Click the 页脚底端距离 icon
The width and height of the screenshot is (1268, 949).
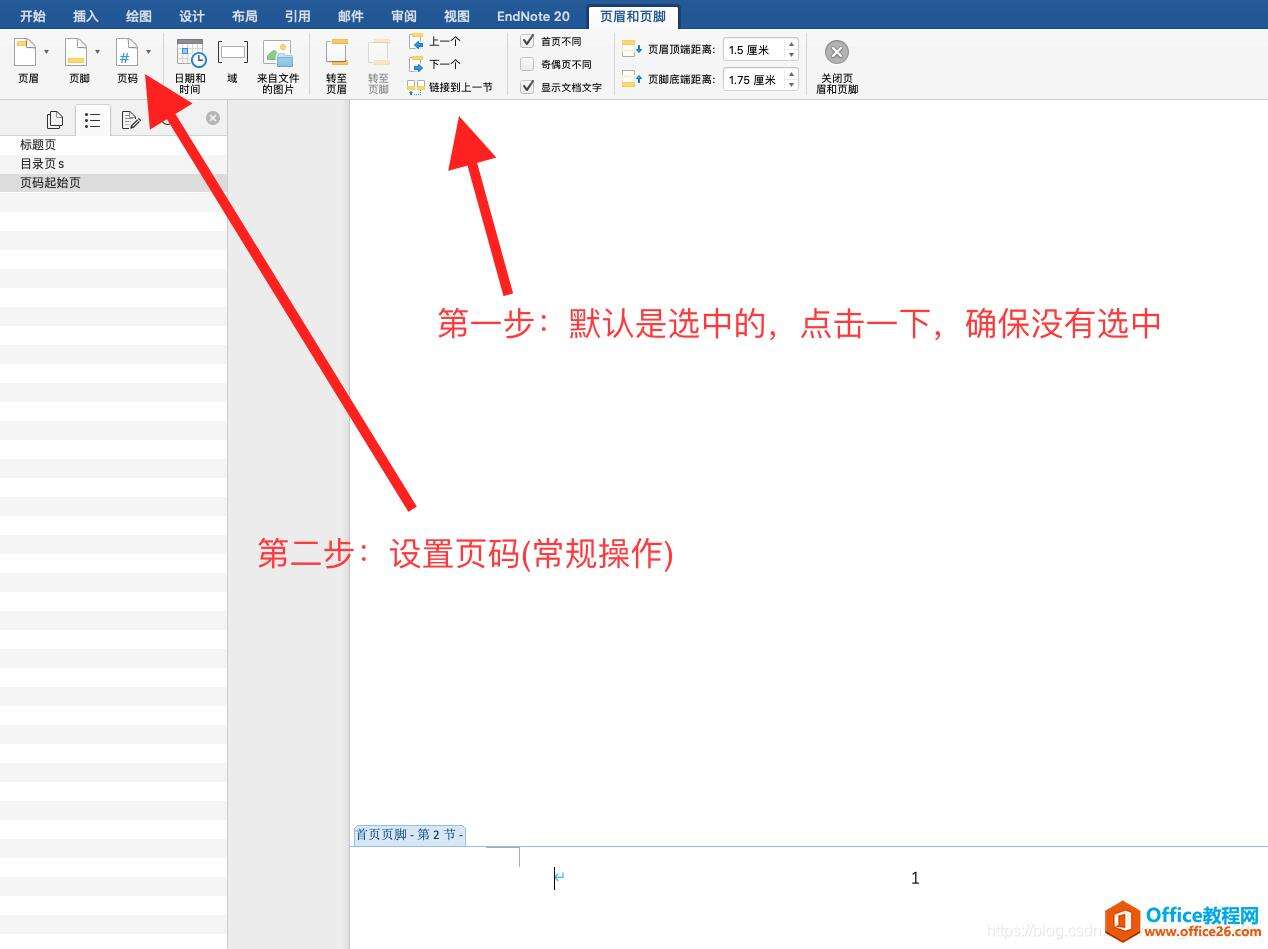[x=632, y=79]
